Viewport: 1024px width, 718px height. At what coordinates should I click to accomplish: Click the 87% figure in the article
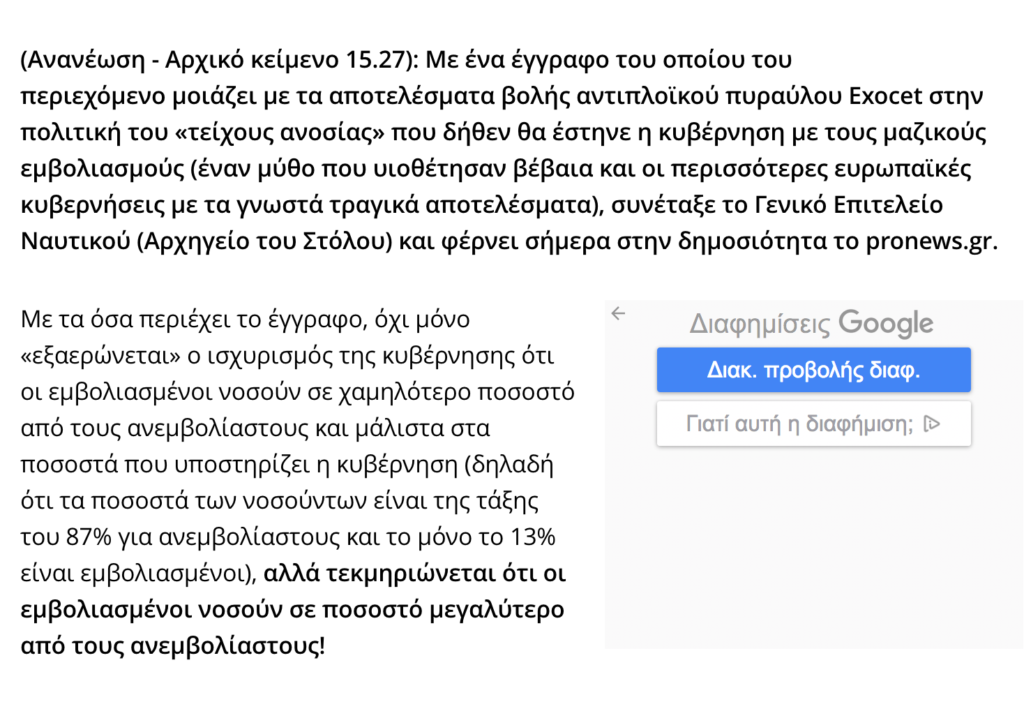[89, 537]
